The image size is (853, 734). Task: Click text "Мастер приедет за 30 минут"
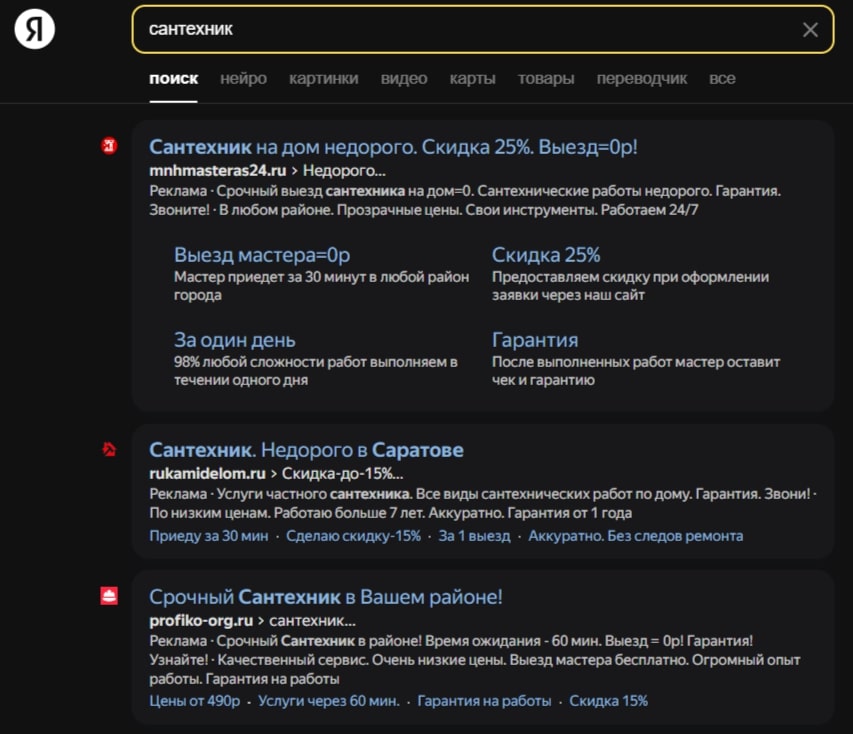[270, 277]
